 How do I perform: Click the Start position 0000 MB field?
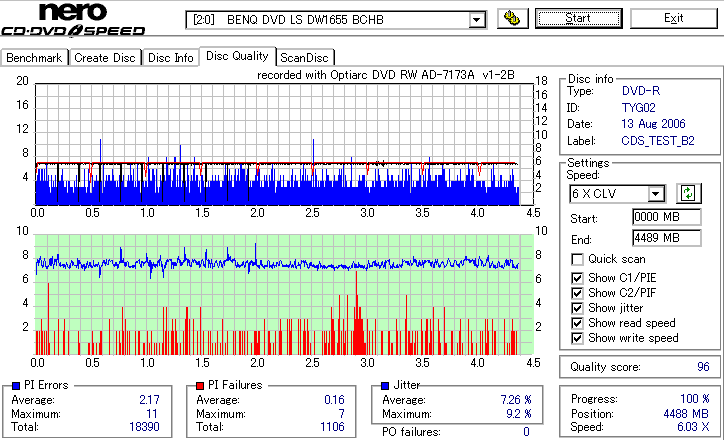coord(666,217)
